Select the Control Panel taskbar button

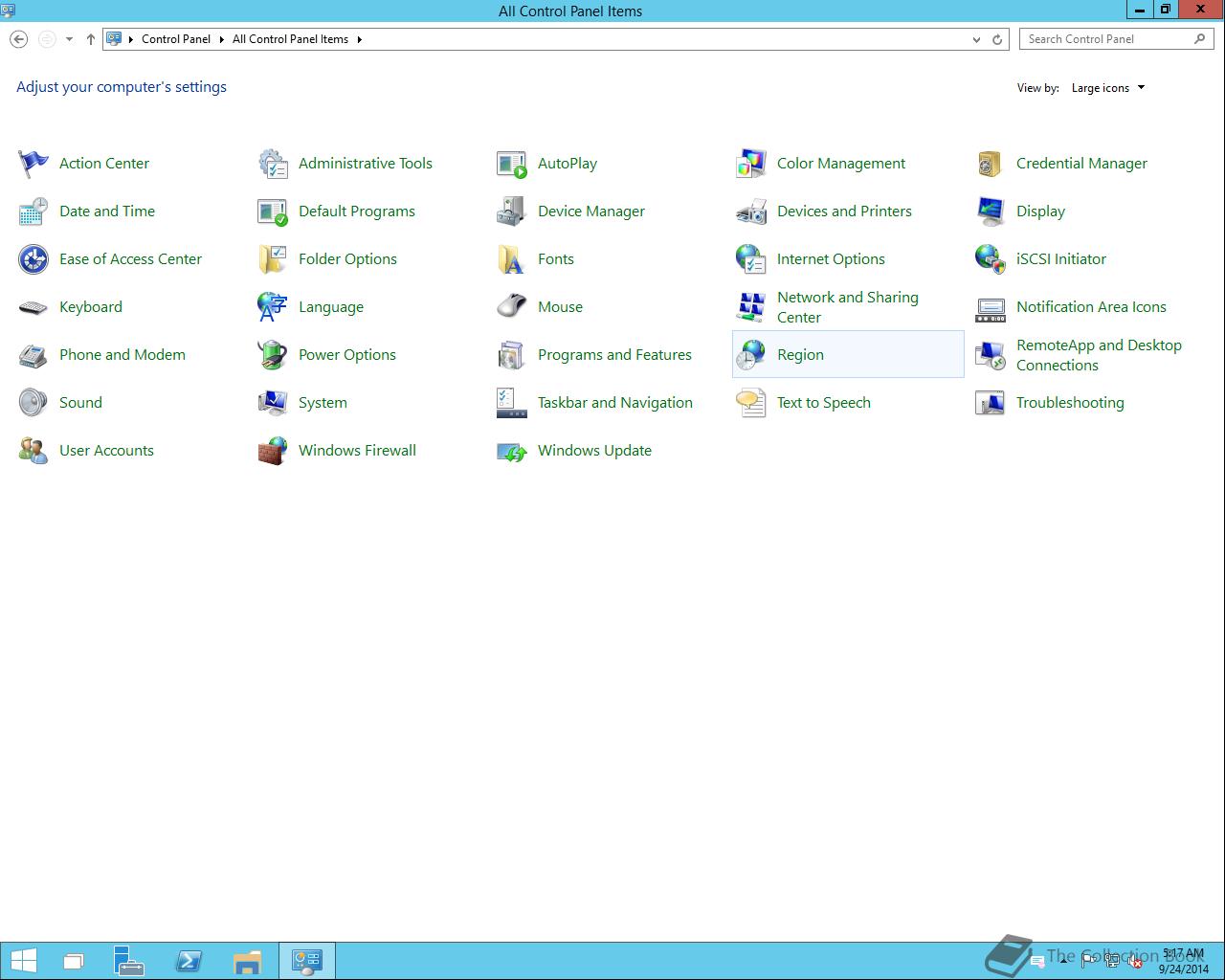[306, 961]
